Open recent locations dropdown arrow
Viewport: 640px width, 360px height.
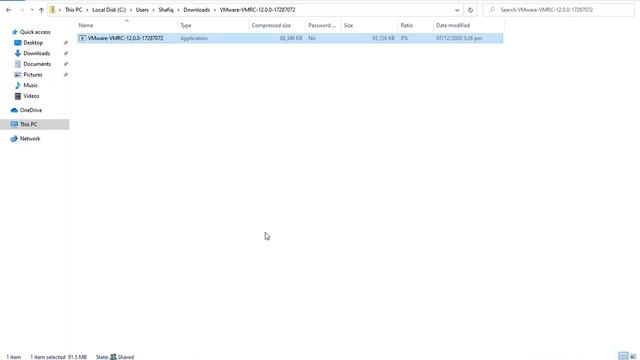pos(32,10)
